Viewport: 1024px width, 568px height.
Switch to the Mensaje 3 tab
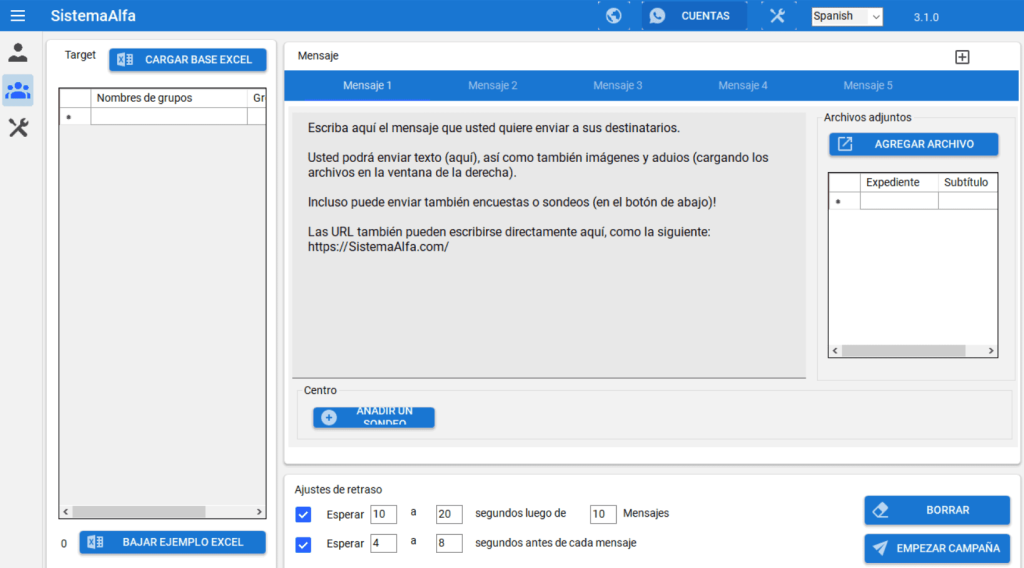(x=618, y=86)
